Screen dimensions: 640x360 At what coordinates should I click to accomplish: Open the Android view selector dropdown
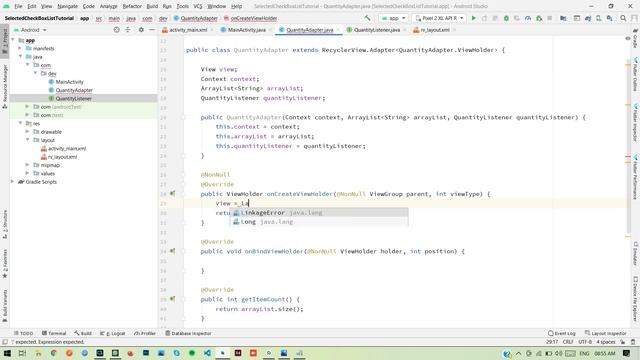(31, 30)
